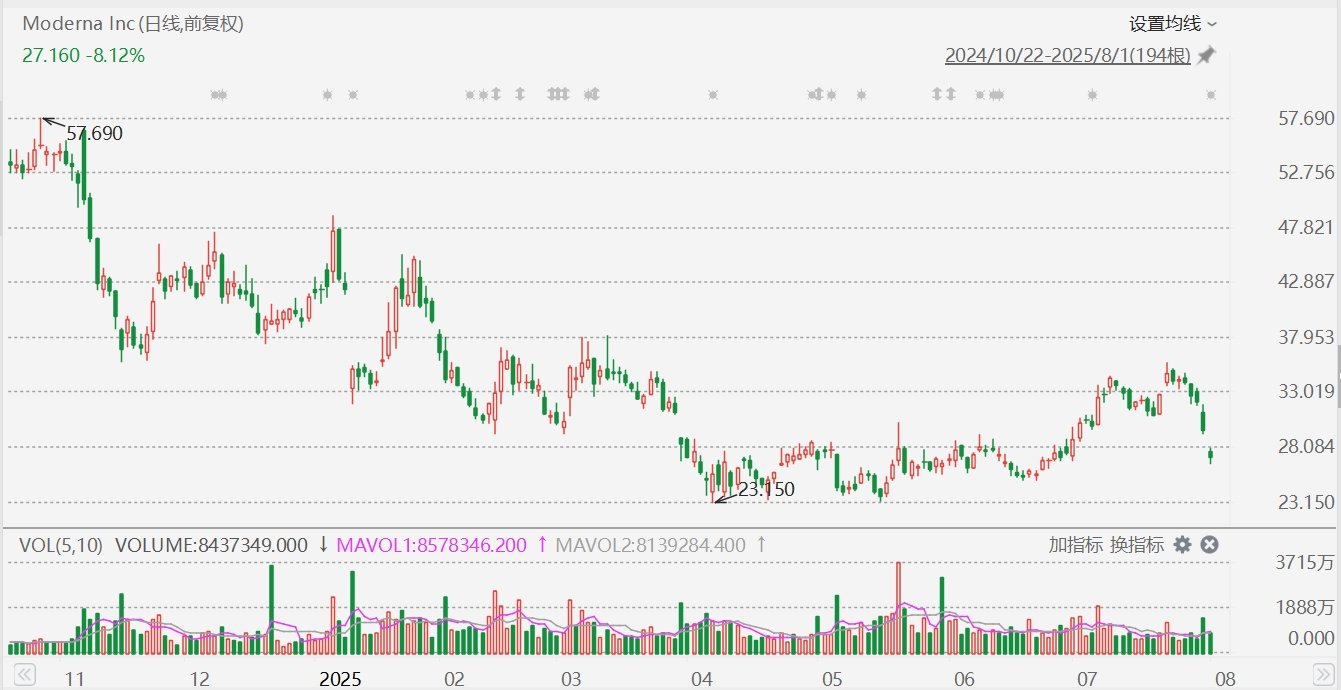Screen dimensions: 1341x690
Task: Click the date range 2024/10/22-2025/8/1(194根) link
Action: pyautogui.click(x=1067, y=56)
